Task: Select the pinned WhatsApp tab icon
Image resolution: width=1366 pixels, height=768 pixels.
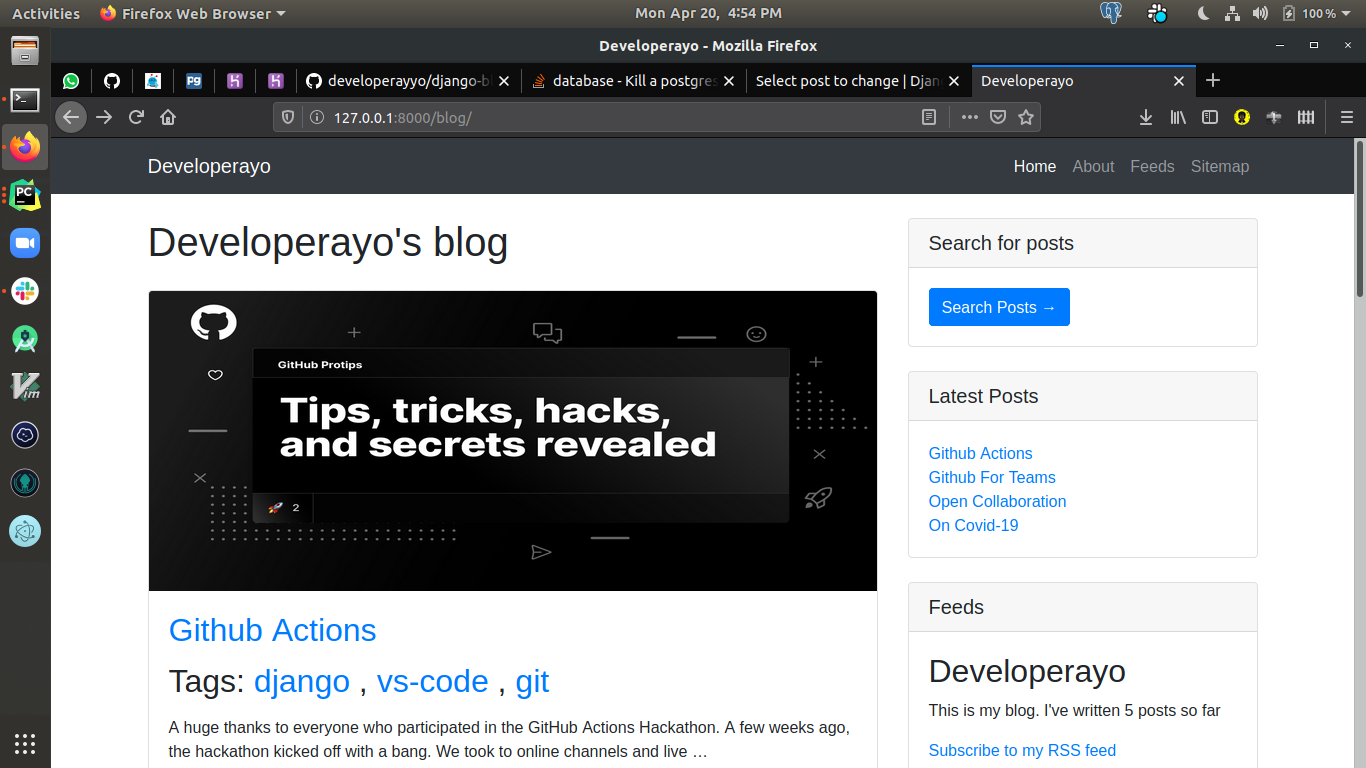Action: 71,81
